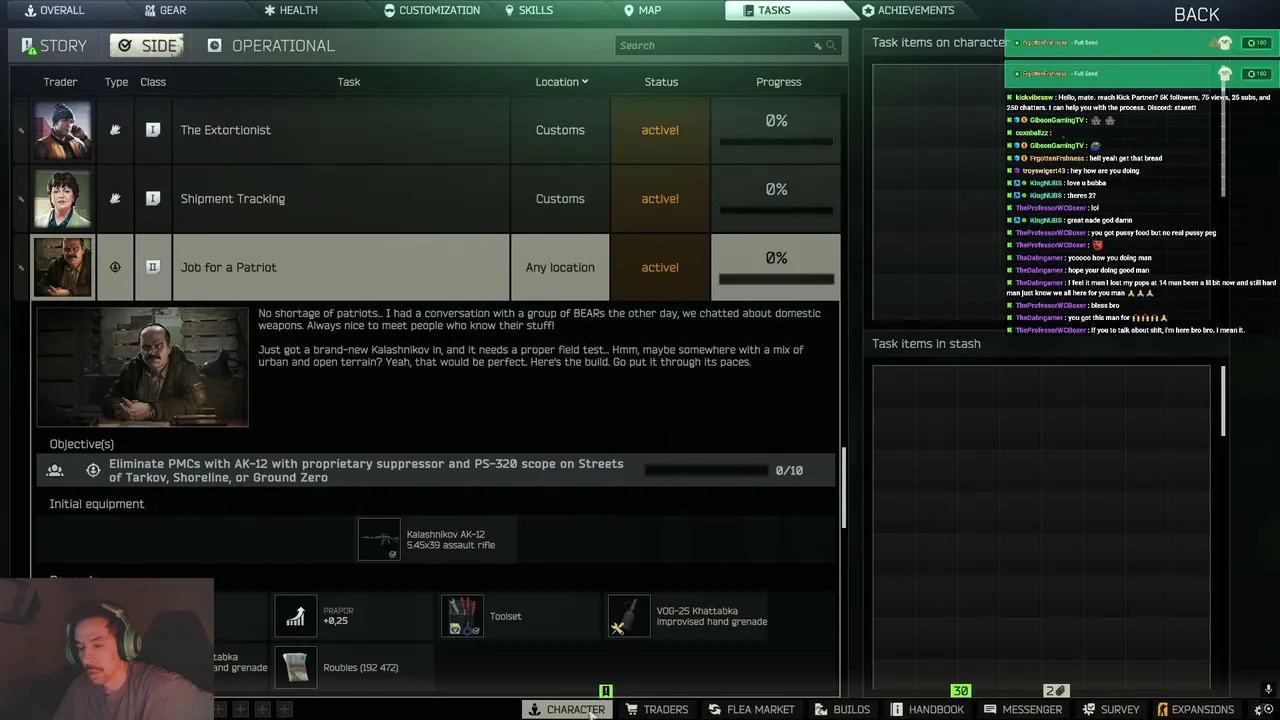The width and height of the screenshot is (1280, 720).
Task: Click The Extortionist type hand icon
Action: (115, 130)
